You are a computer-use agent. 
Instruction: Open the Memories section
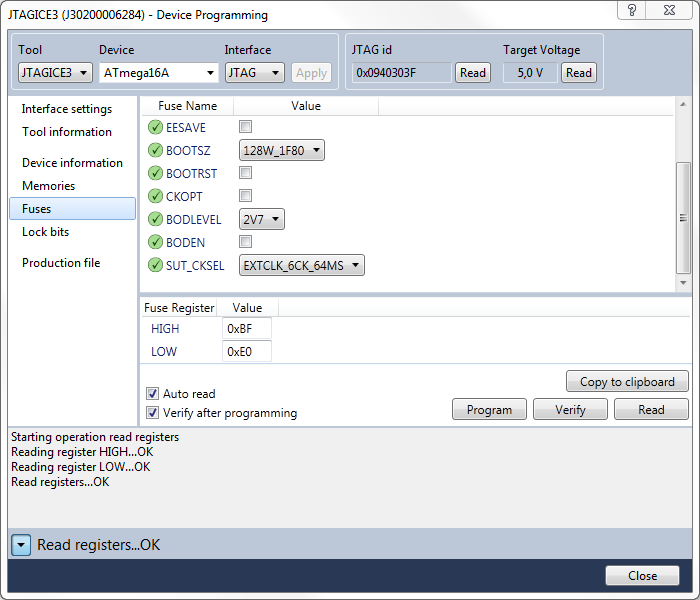pos(48,186)
